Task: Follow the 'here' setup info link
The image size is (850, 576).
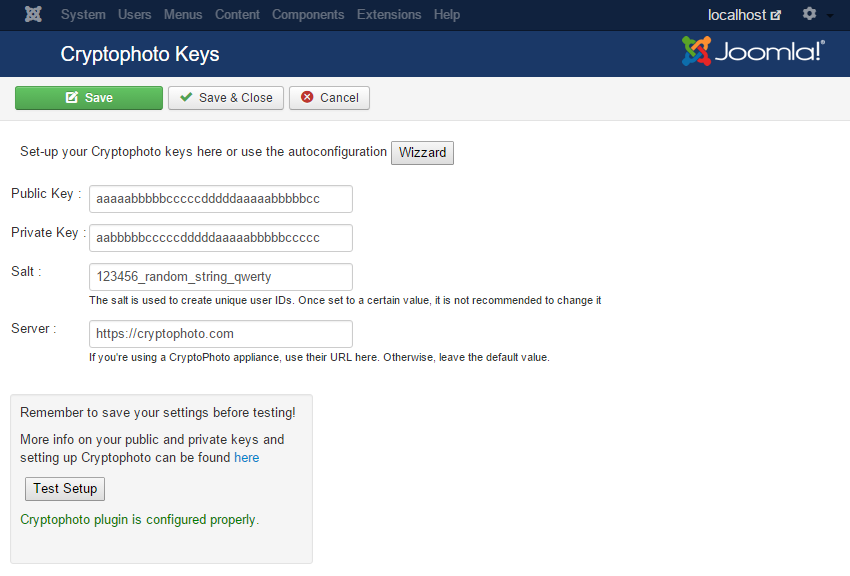Action: (x=246, y=458)
